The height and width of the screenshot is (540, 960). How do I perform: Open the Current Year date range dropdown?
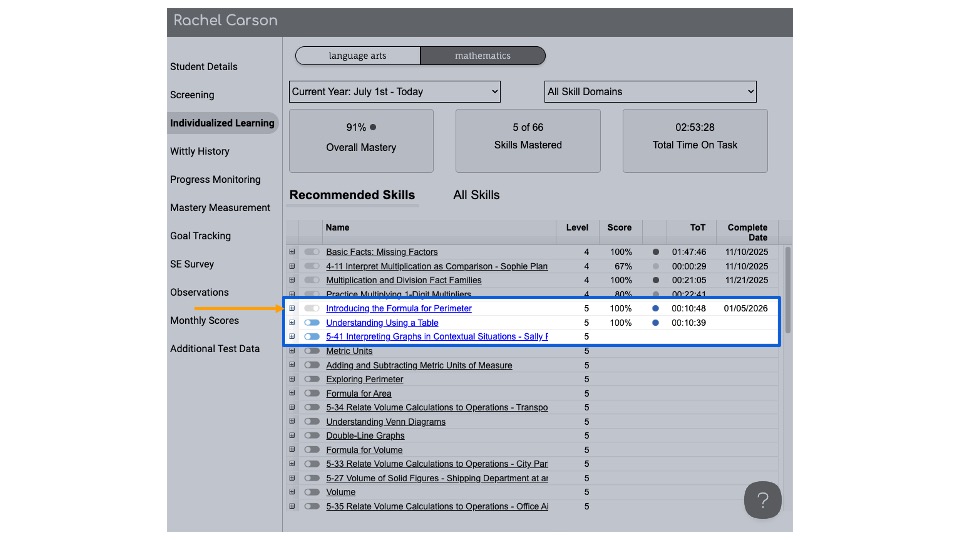(x=394, y=92)
